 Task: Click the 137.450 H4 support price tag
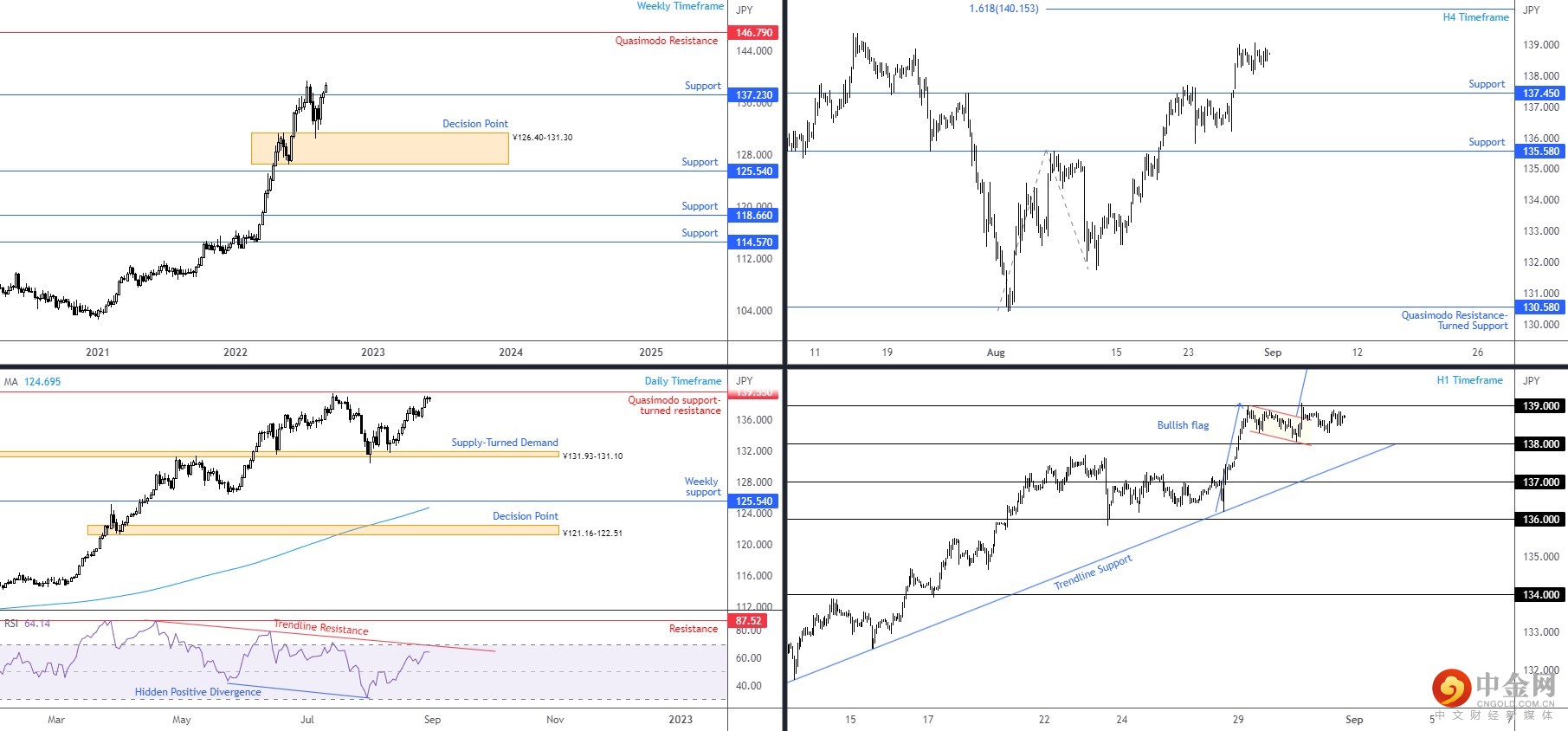coord(1541,94)
